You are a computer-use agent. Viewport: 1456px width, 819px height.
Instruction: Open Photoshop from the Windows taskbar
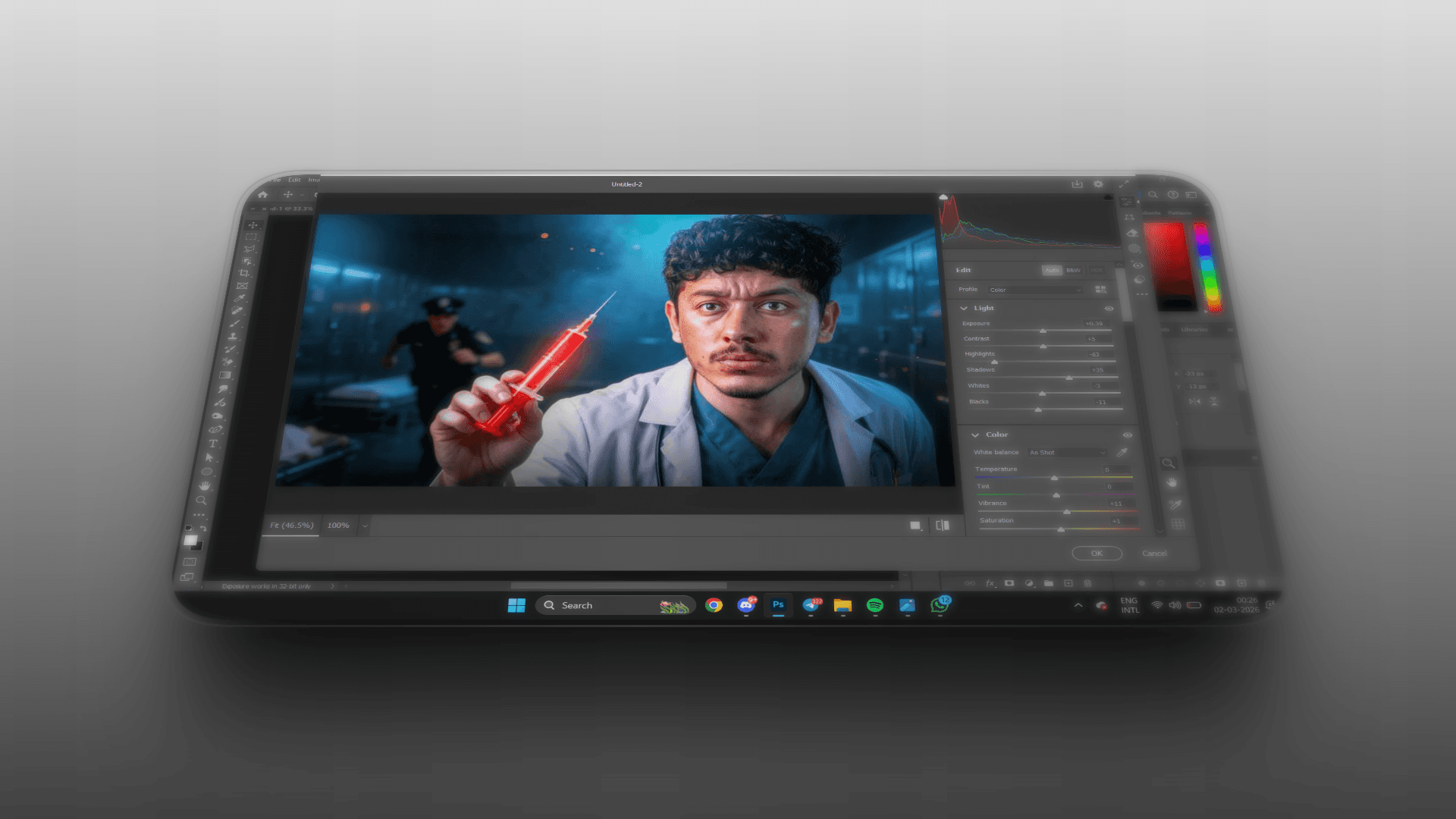778,605
